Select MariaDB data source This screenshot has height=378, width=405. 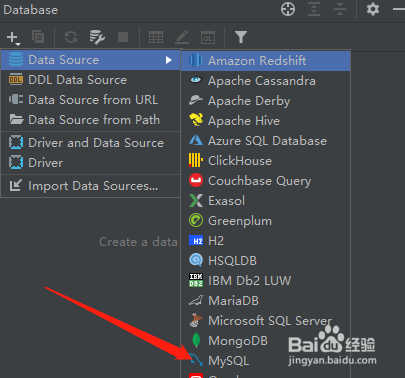266,301
